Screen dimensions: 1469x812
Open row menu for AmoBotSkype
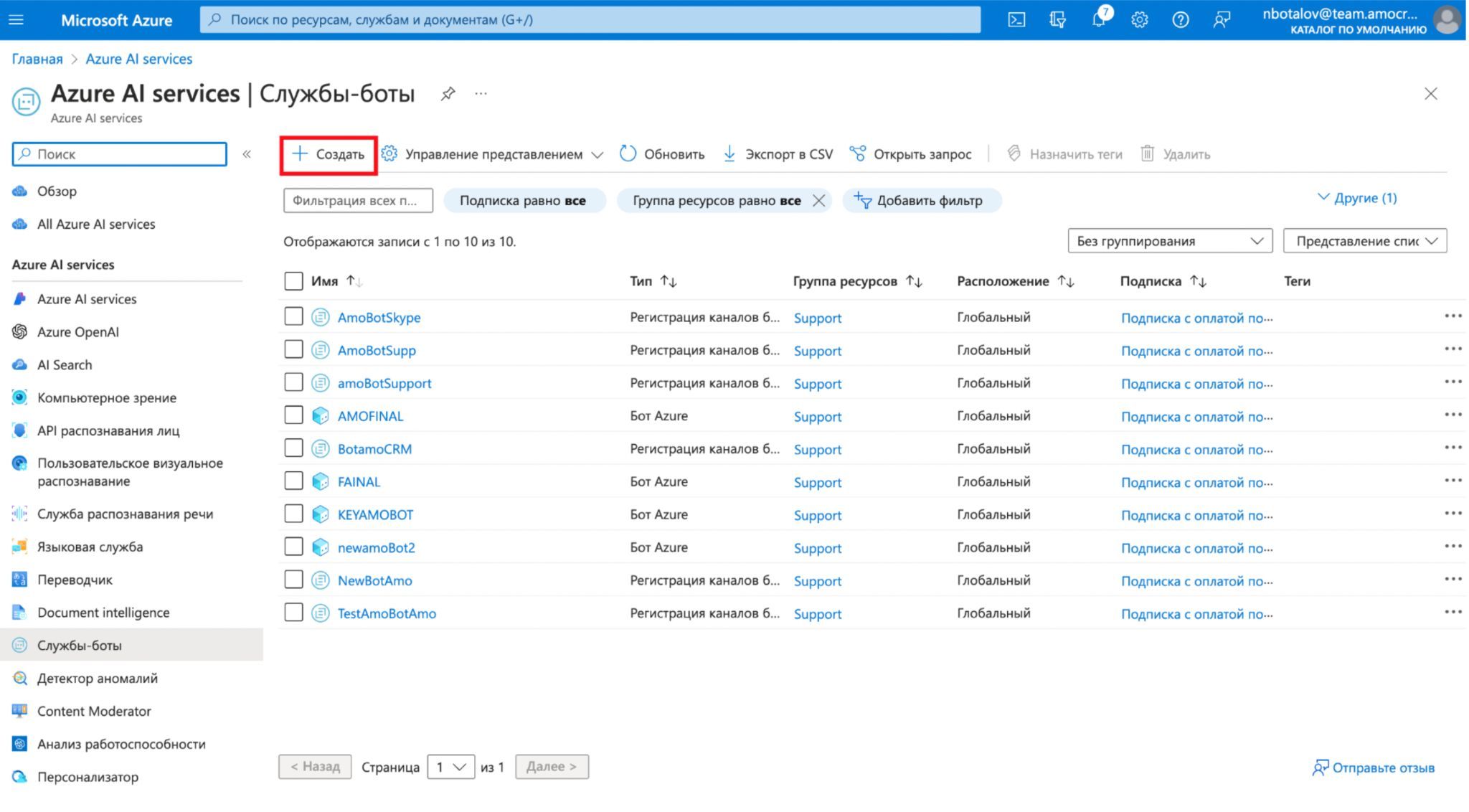click(1453, 316)
